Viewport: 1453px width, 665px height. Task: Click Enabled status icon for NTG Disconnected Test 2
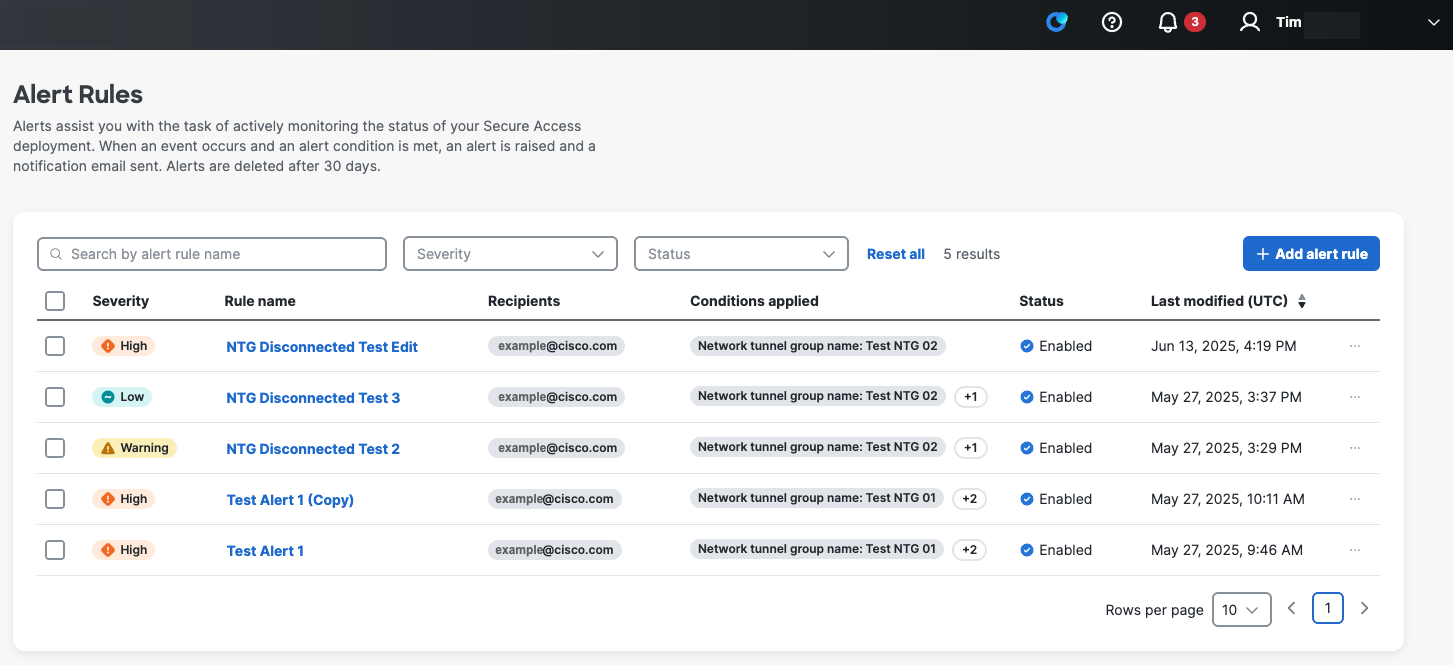[1026, 448]
